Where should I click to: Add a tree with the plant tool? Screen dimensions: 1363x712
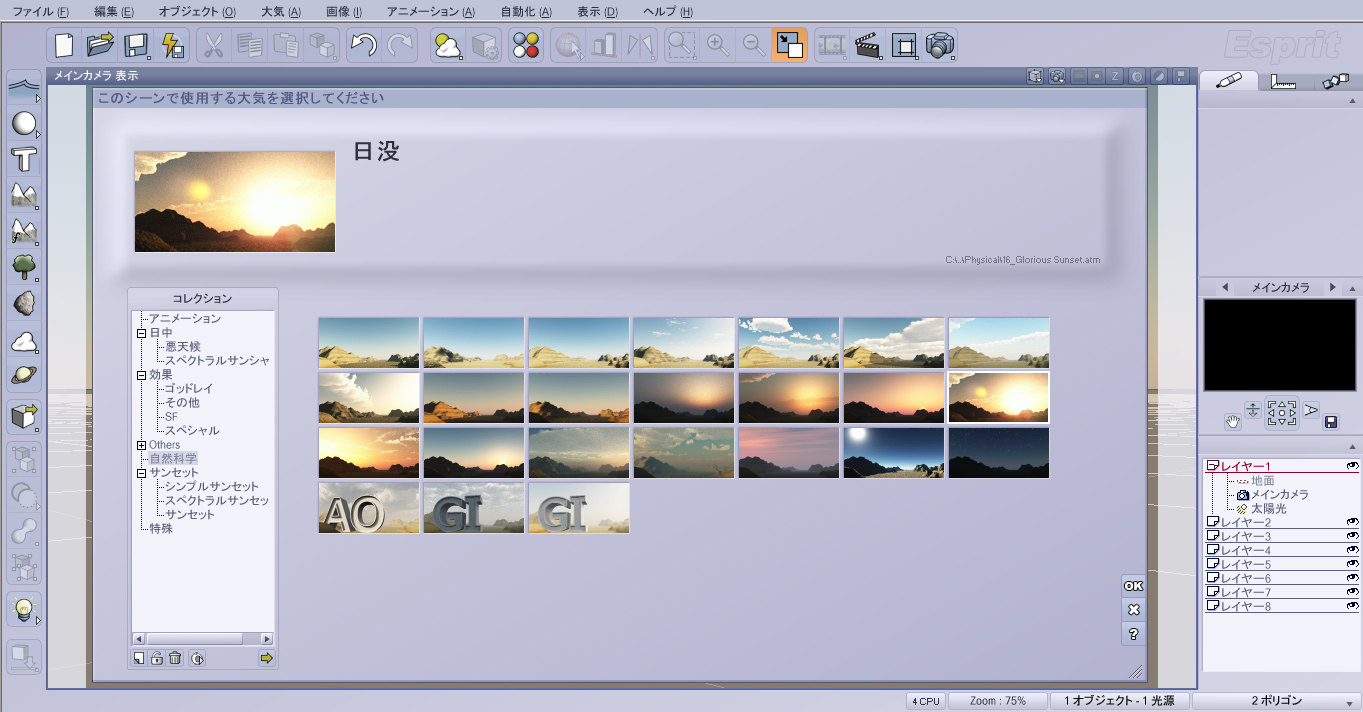(x=24, y=266)
